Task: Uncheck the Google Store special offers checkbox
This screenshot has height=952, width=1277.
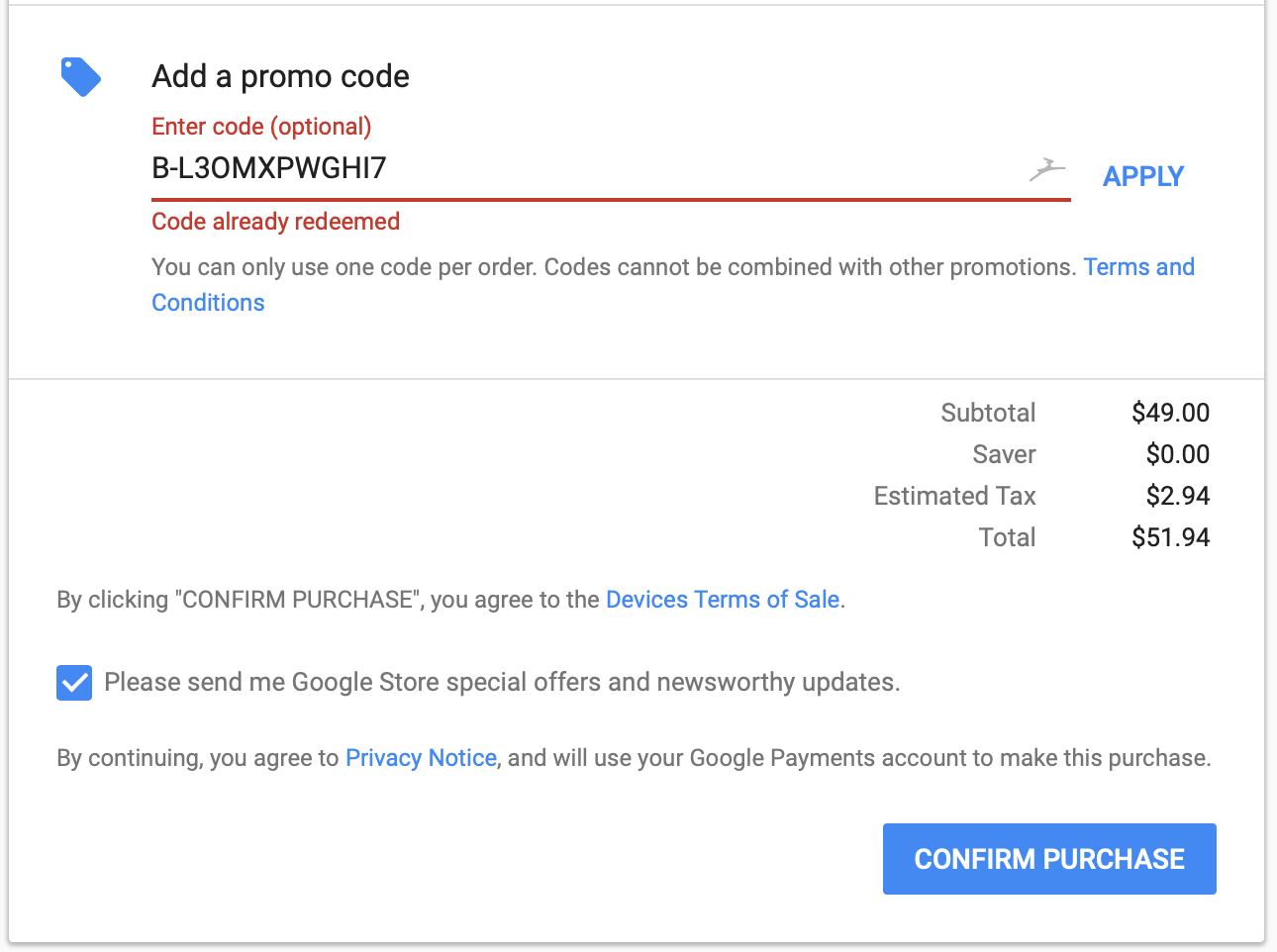Action: coord(74,683)
